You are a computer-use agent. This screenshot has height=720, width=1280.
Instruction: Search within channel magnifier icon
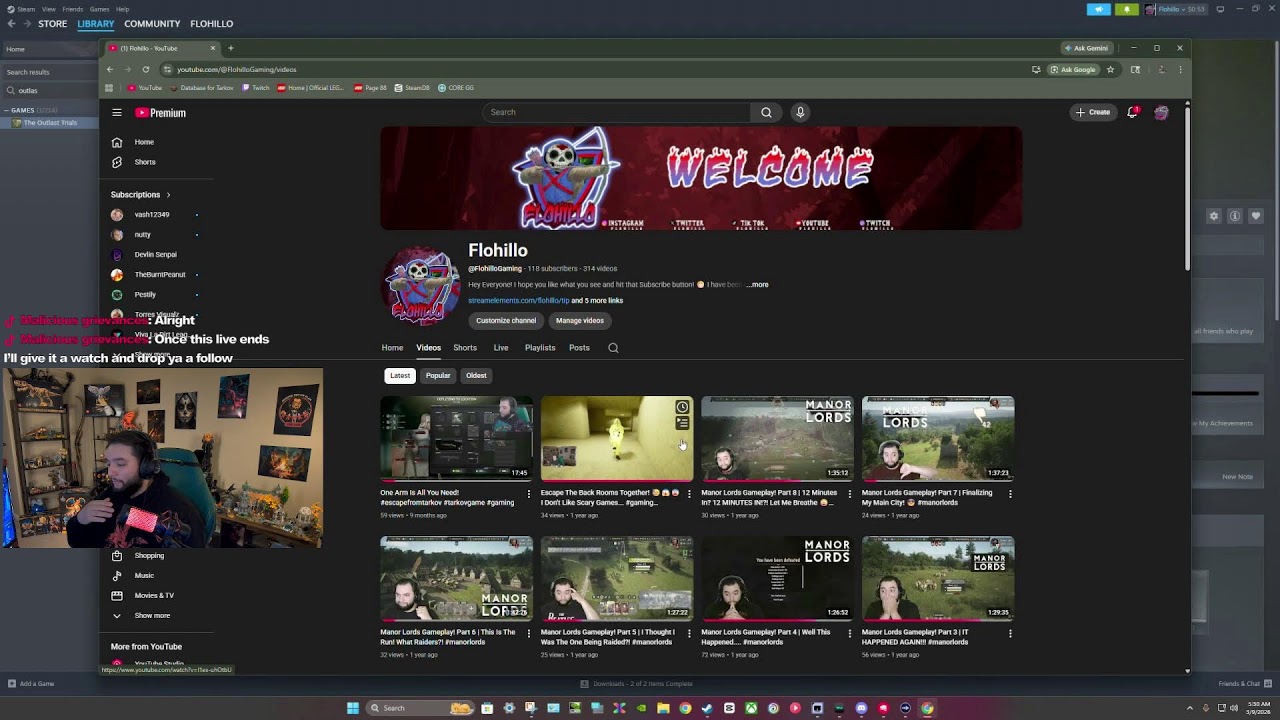click(x=613, y=348)
